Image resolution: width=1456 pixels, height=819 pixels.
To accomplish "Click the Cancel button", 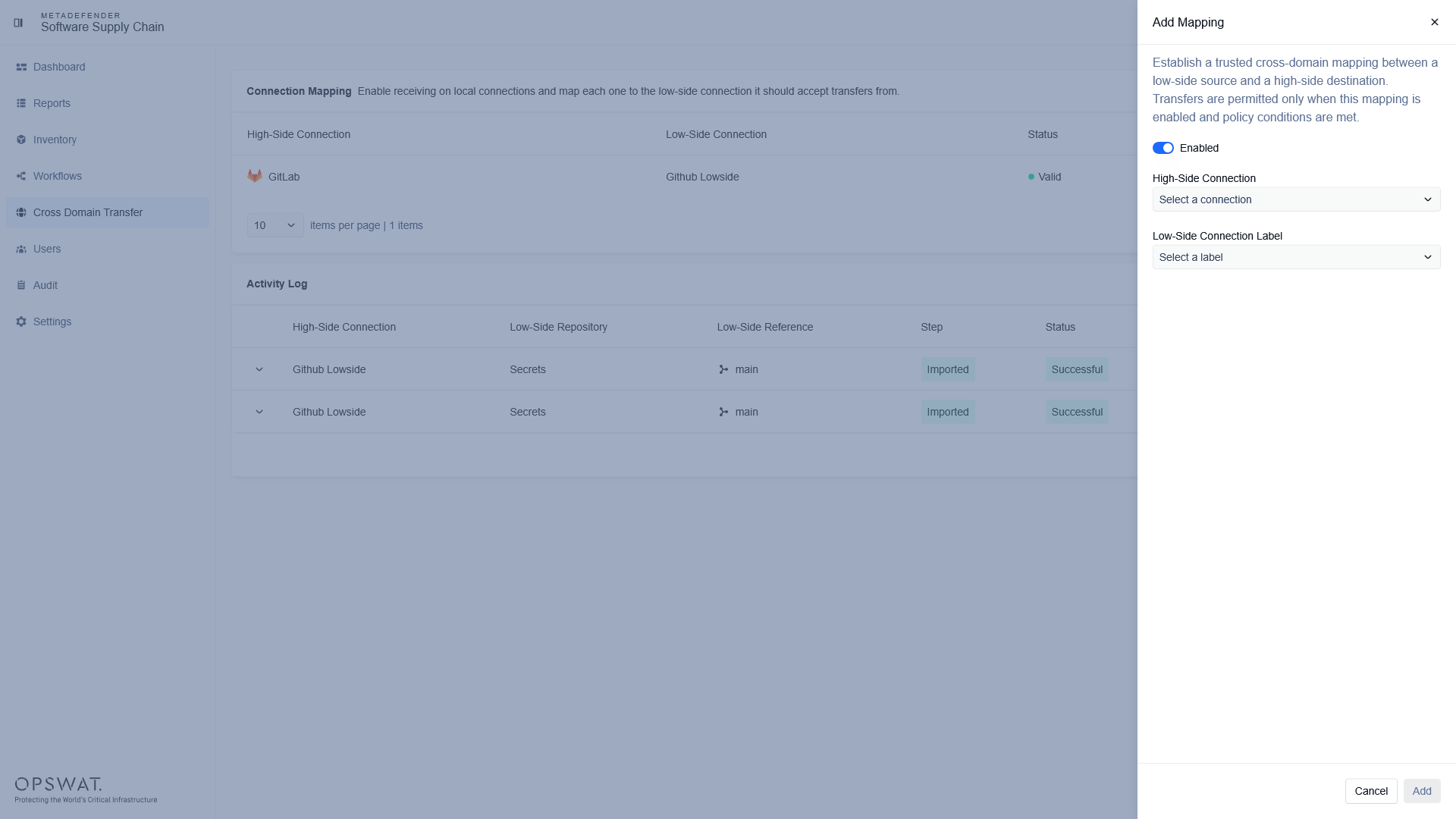I will click(x=1370, y=792).
